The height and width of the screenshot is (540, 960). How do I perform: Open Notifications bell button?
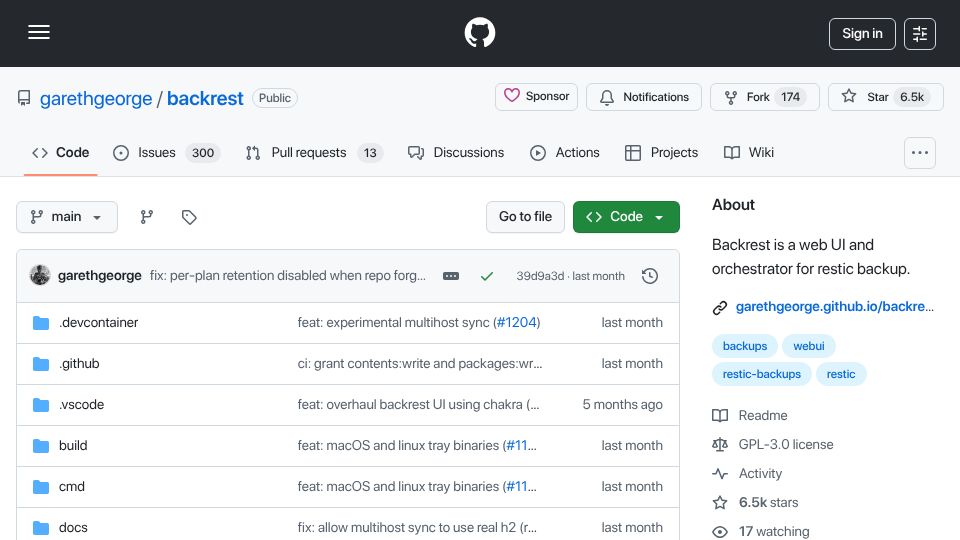643,97
